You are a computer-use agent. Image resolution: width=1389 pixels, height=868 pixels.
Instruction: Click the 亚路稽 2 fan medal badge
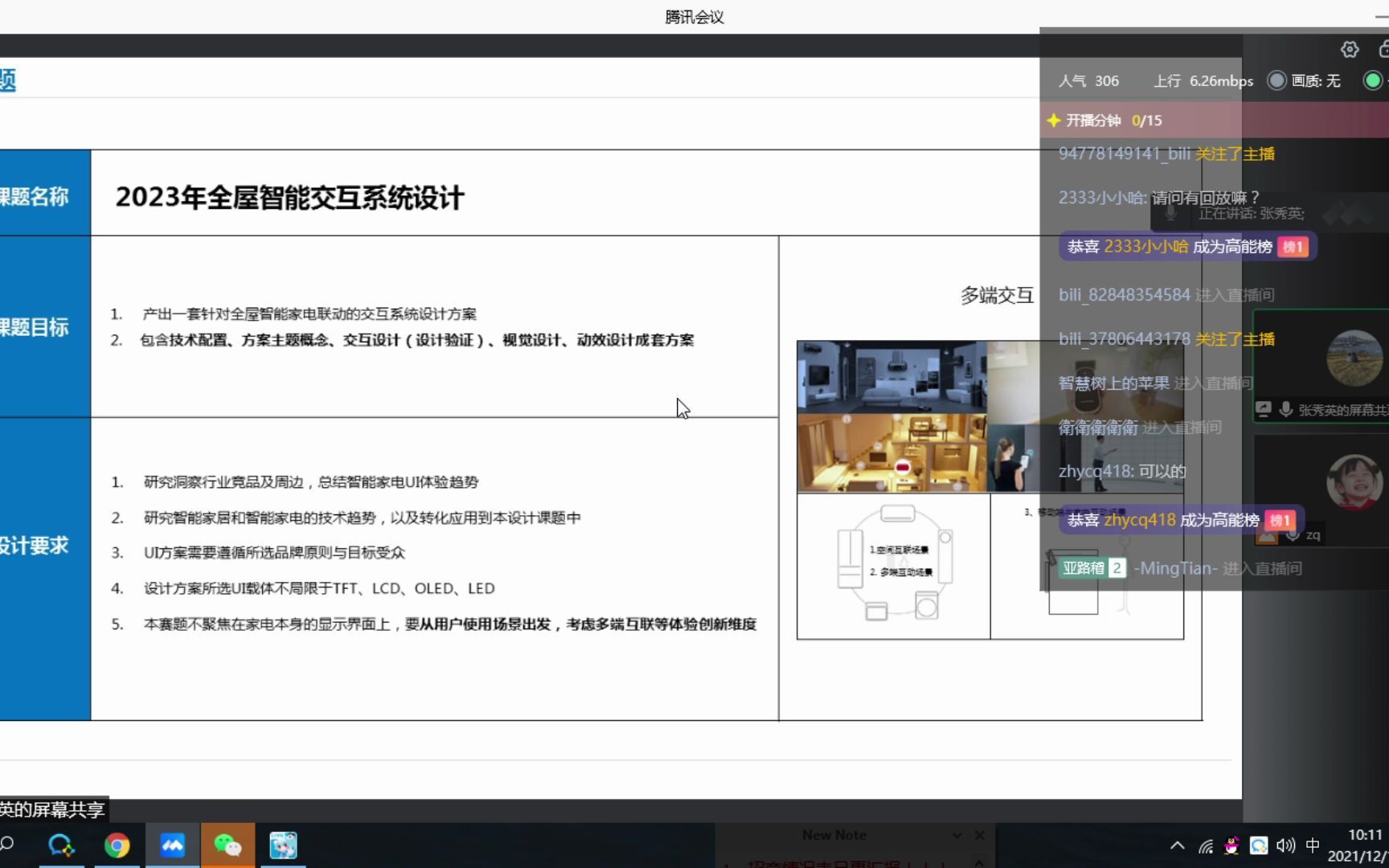coord(1092,568)
